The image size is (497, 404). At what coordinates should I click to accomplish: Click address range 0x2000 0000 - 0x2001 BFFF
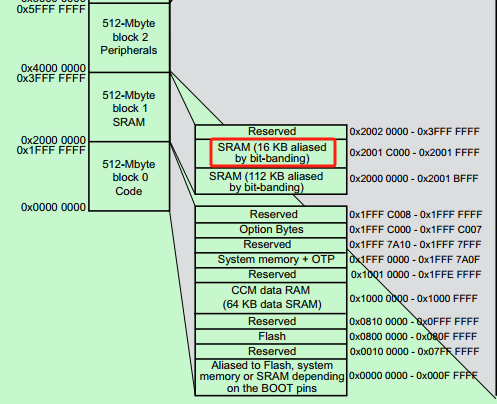pos(414,179)
